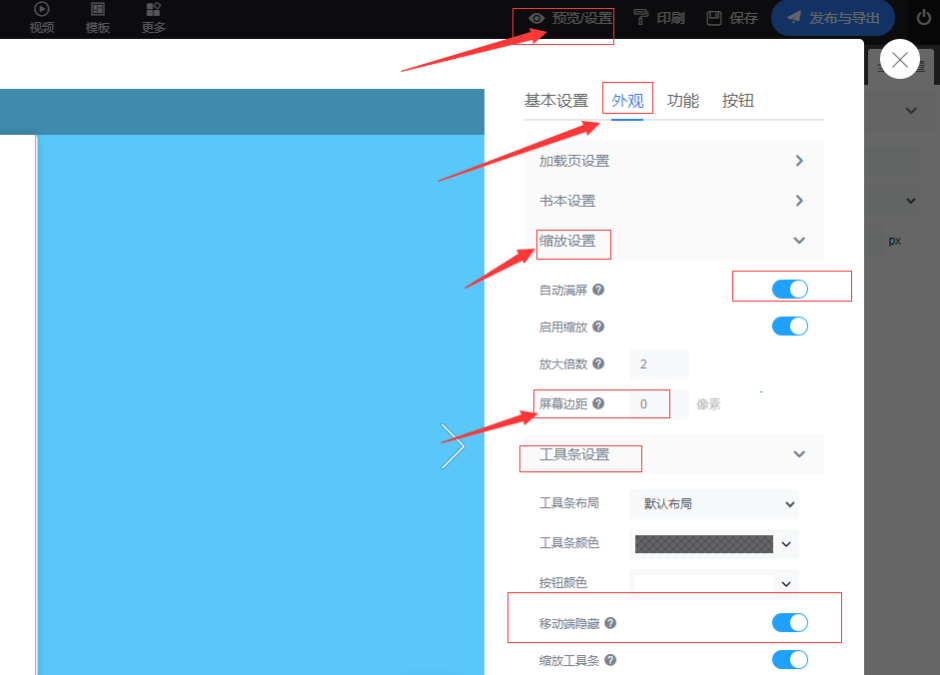This screenshot has height=675, width=940.
Task: Click help icon beside 自动满屏
Action: coord(598,290)
